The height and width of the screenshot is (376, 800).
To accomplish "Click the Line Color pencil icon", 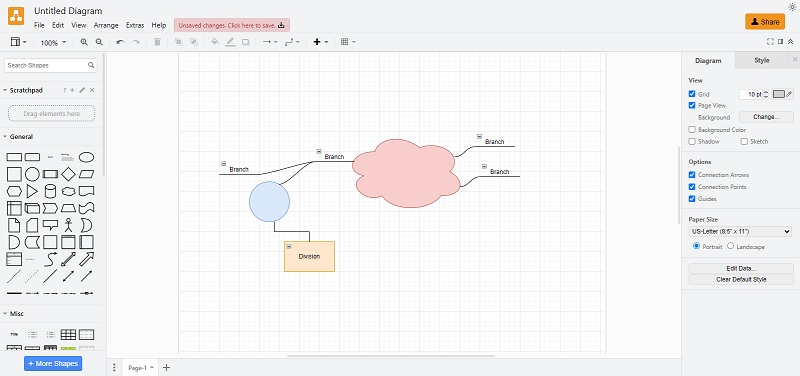I will click(231, 42).
